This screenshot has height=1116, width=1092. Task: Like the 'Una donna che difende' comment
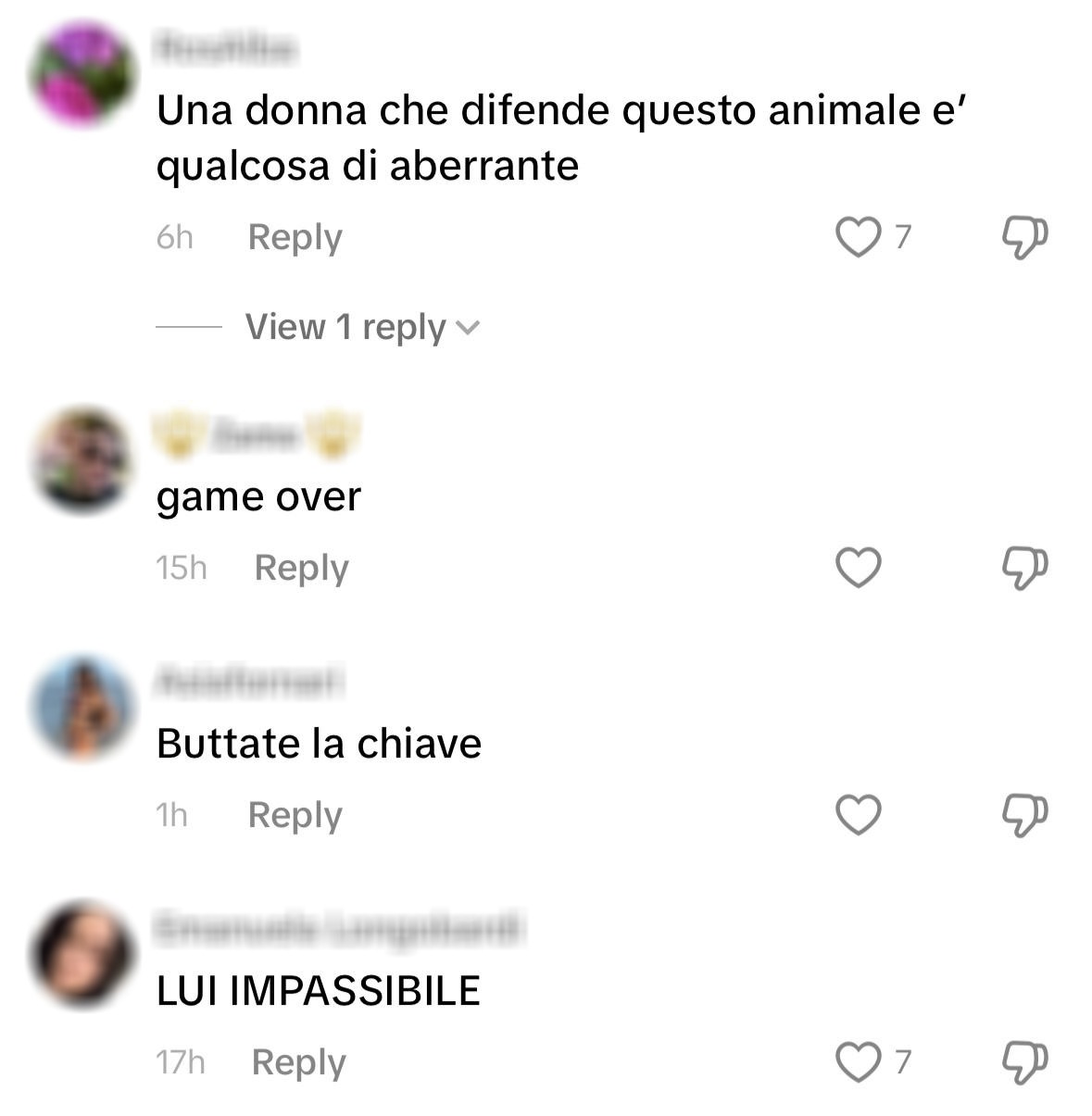click(x=858, y=237)
